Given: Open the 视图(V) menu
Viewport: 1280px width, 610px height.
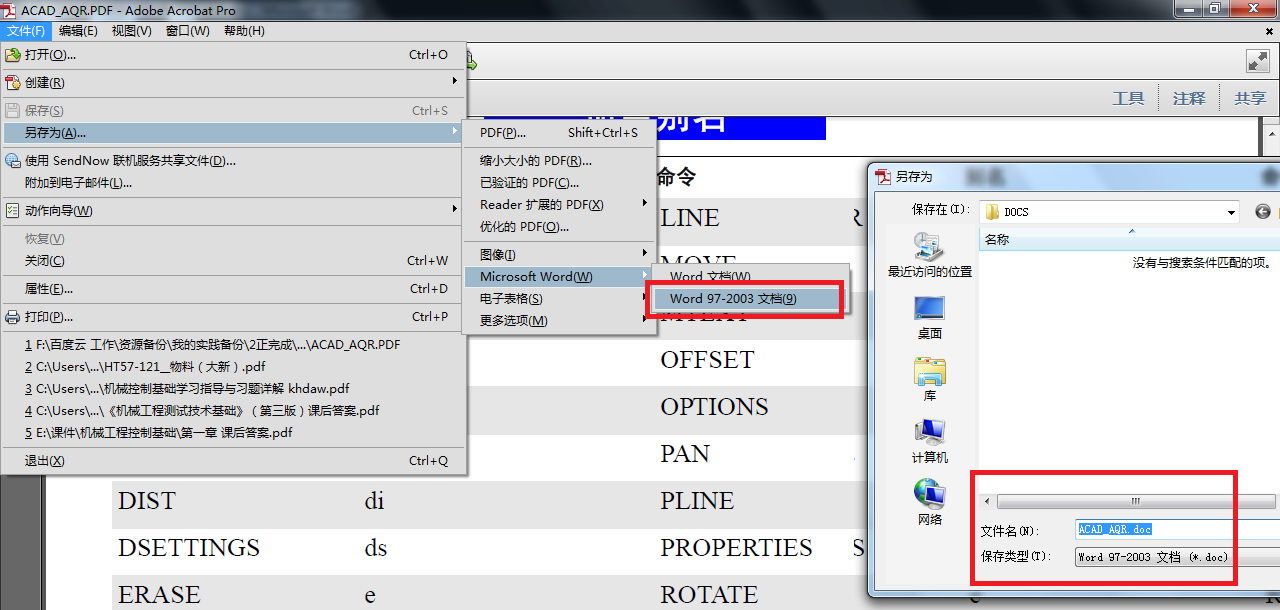Looking at the screenshot, I should pos(132,31).
